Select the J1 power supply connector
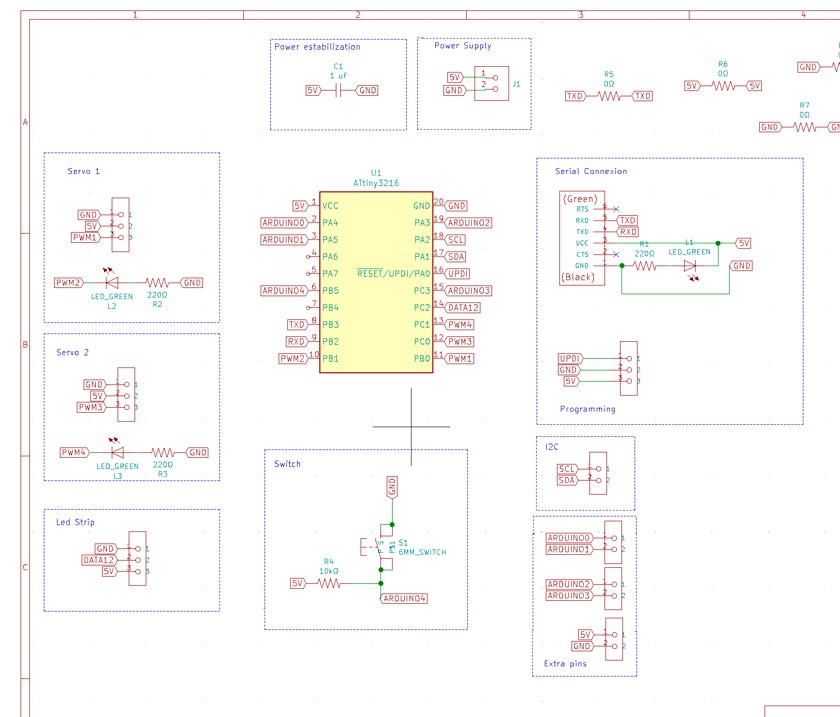The image size is (840, 717). (491, 83)
